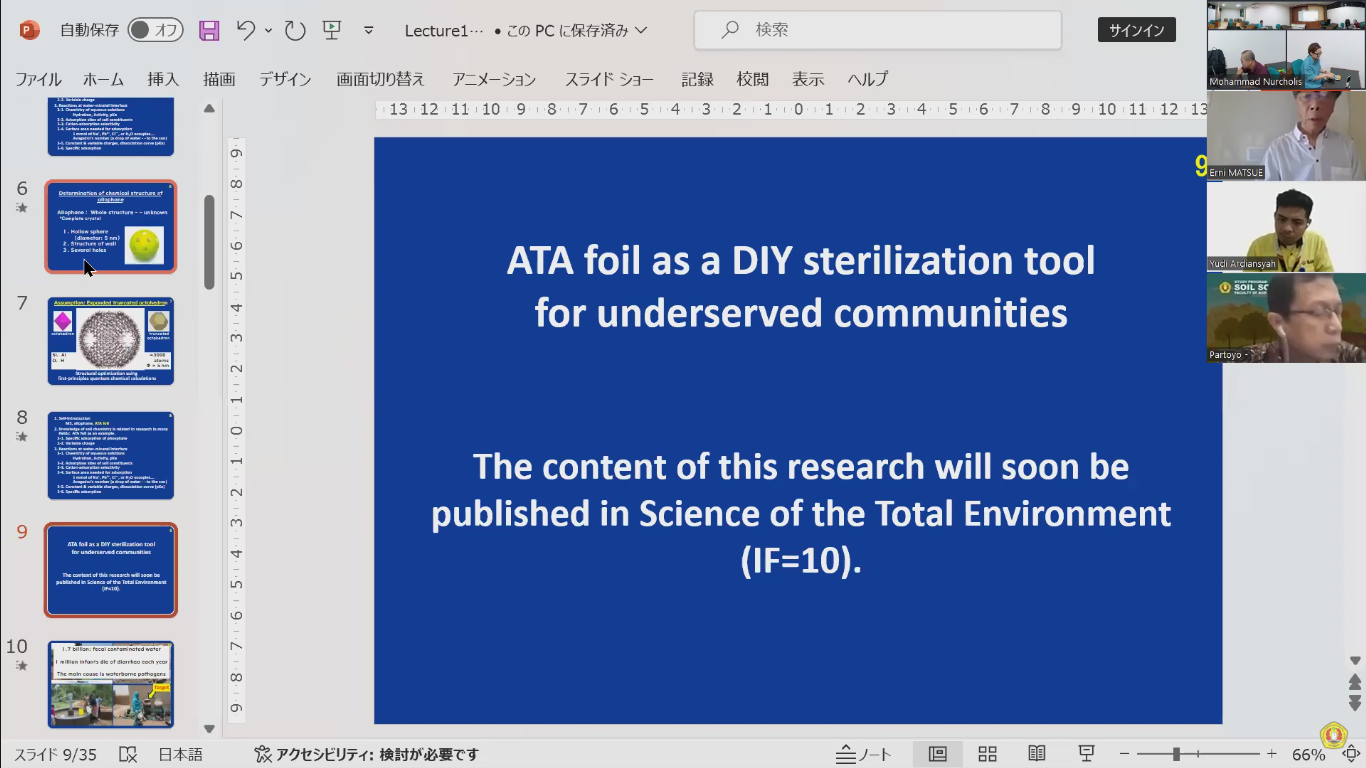Switch to Normal view icon

coord(938,754)
